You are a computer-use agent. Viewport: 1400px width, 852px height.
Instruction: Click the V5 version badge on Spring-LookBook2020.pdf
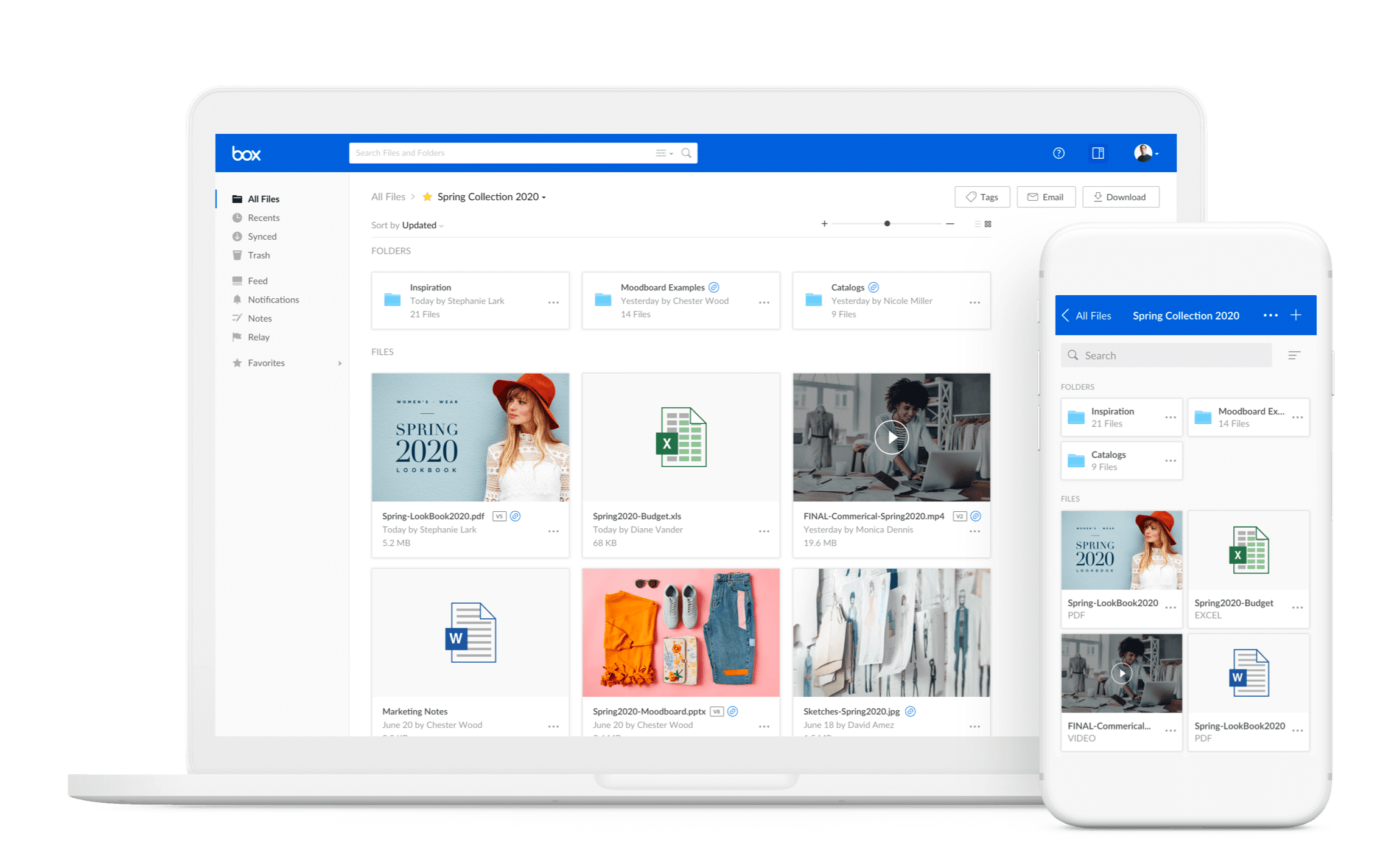[499, 516]
